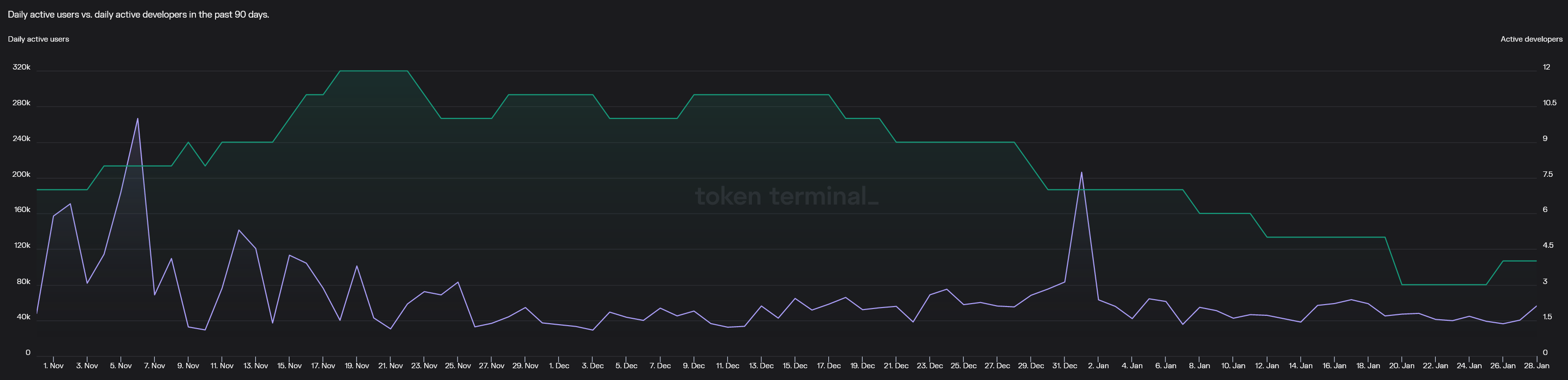The width and height of the screenshot is (1568, 380).
Task: Pick the "19. Nov" date label
Action: point(357,366)
